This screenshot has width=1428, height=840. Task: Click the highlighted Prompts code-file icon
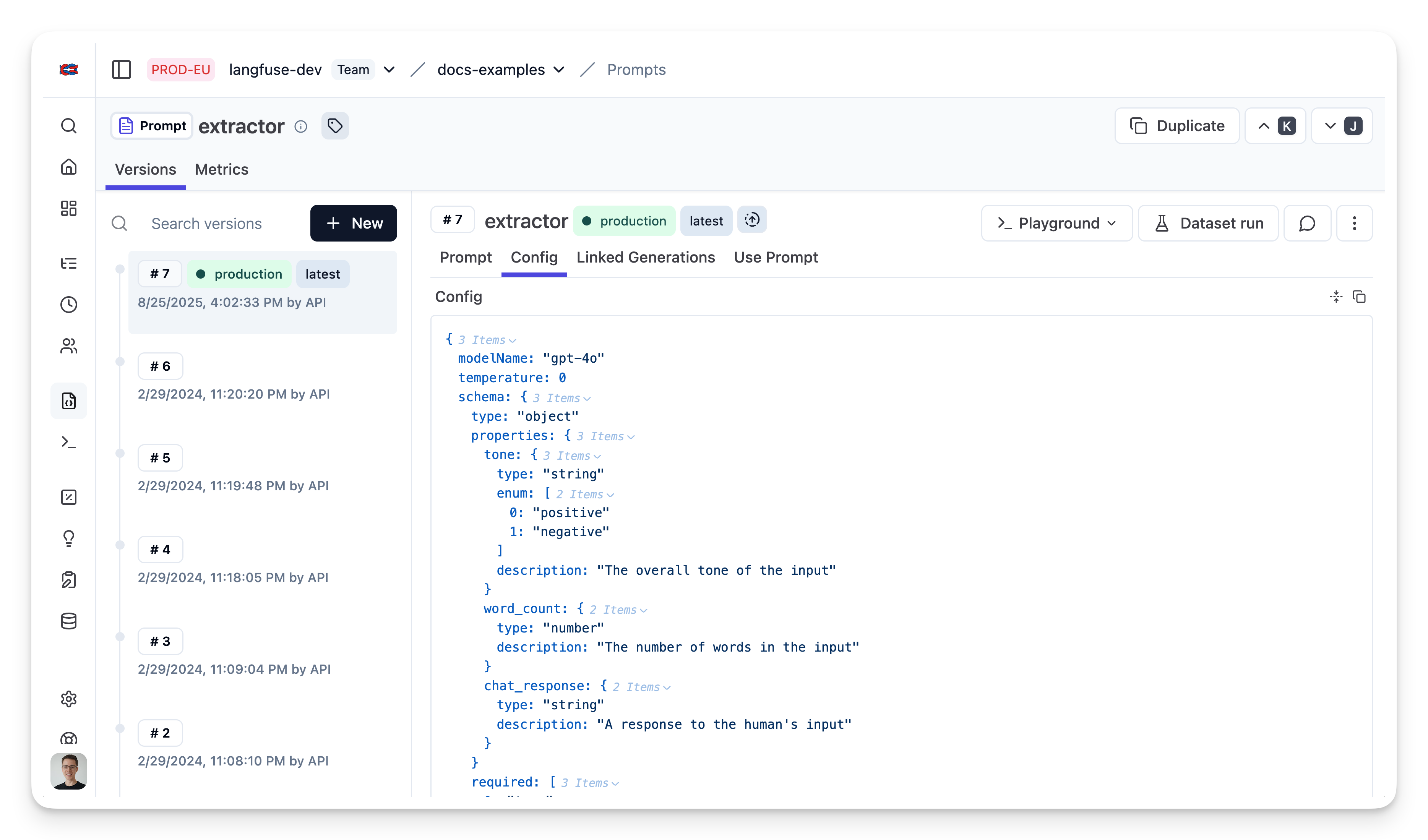(68, 401)
